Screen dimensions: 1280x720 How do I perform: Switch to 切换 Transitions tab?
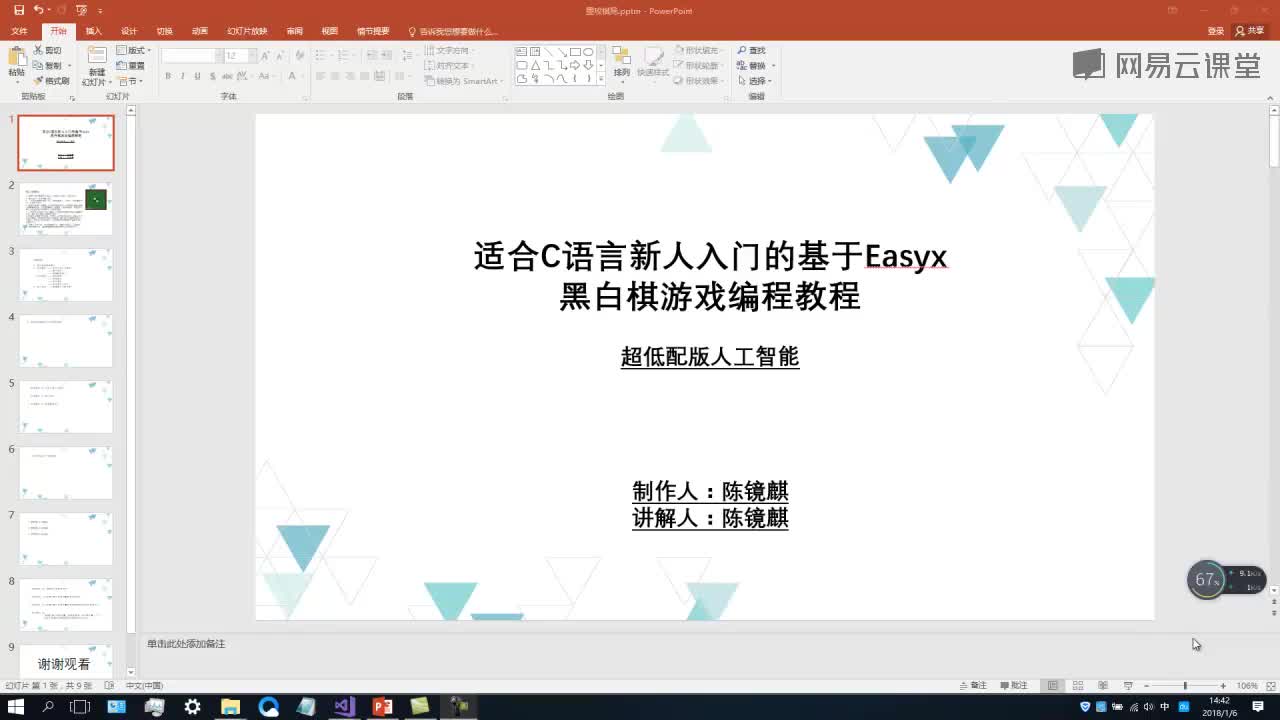pyautogui.click(x=164, y=31)
